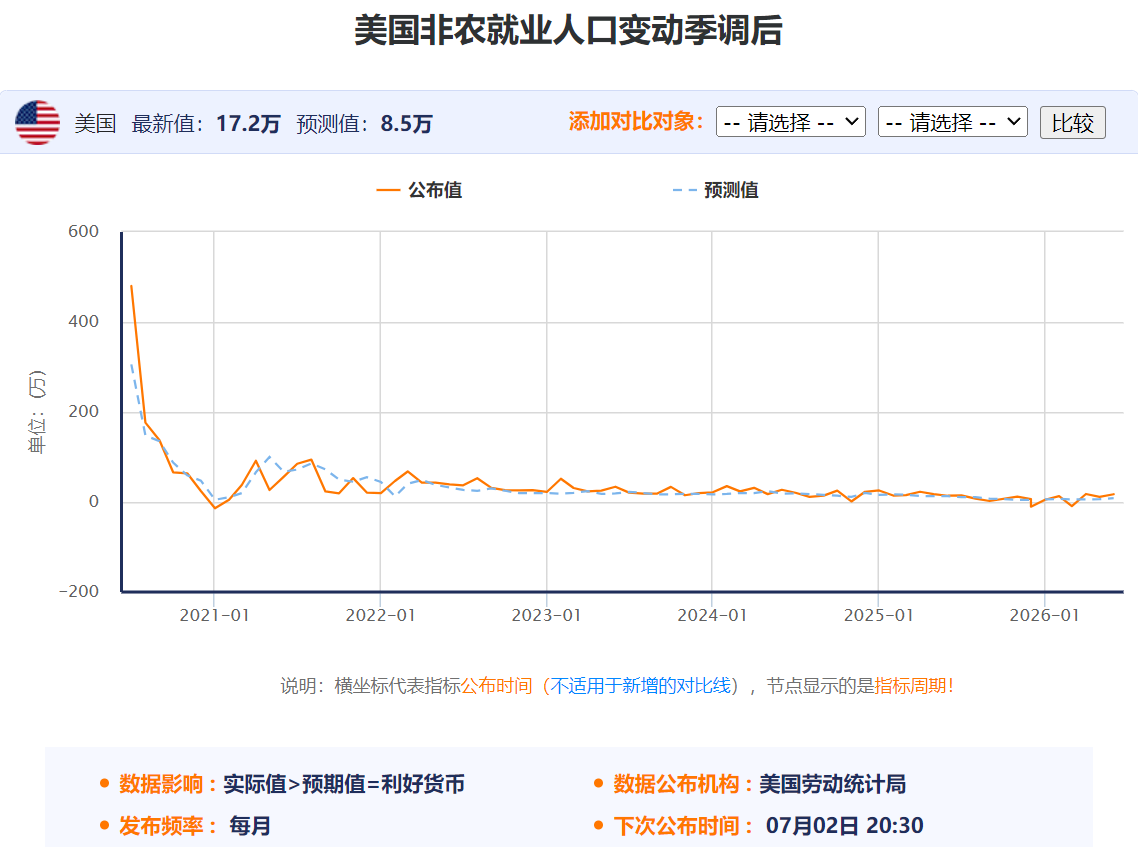Open the second 请选择 comparison dropdown

tap(952, 122)
